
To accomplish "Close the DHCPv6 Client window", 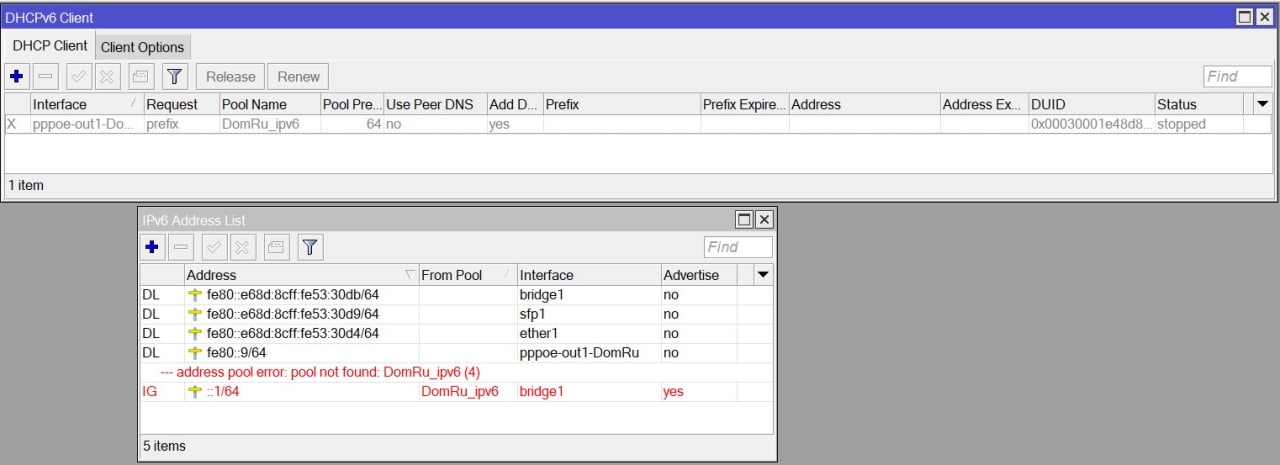I will pyautogui.click(x=1264, y=16).
